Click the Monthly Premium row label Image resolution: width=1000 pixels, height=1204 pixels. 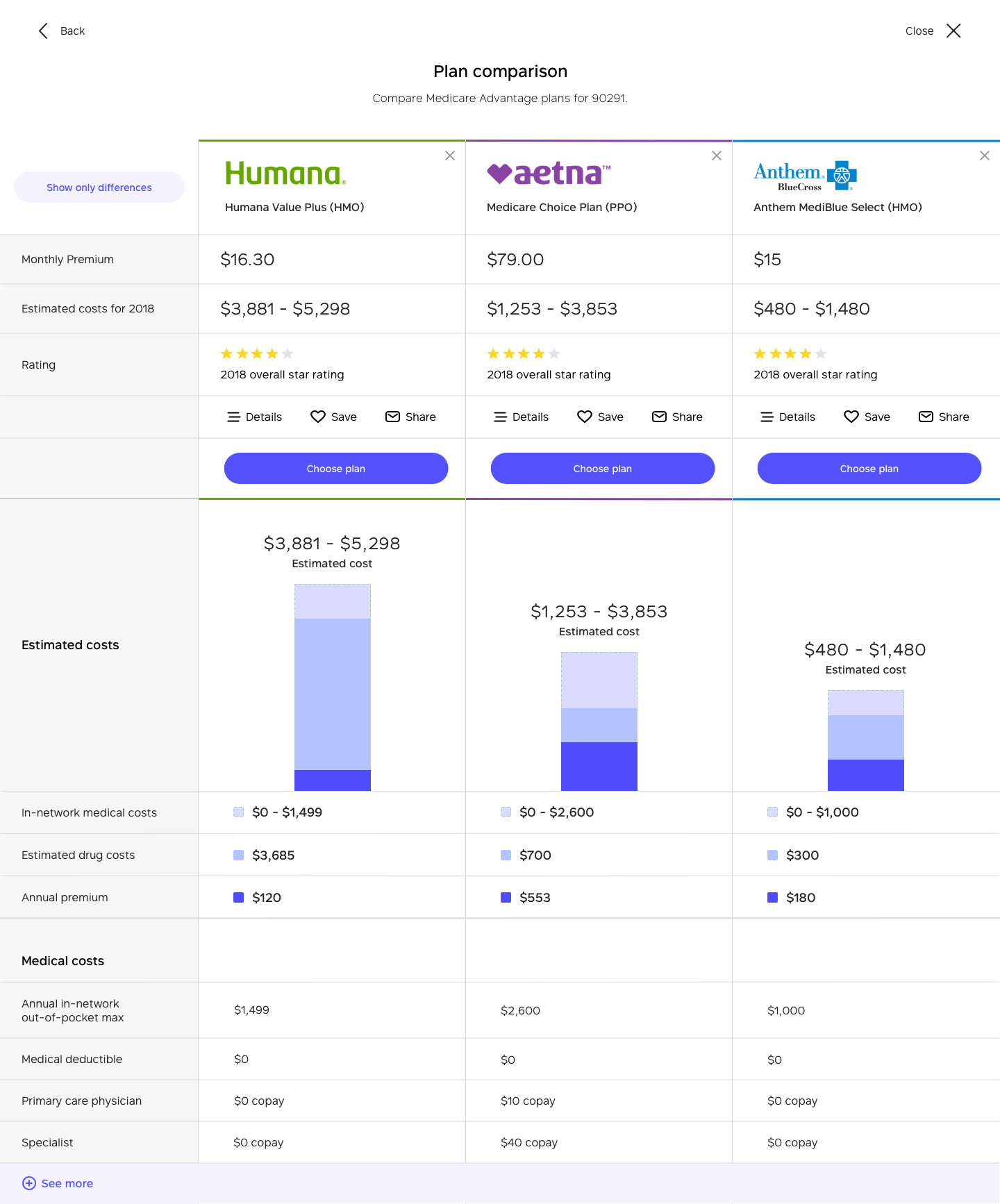coord(67,260)
